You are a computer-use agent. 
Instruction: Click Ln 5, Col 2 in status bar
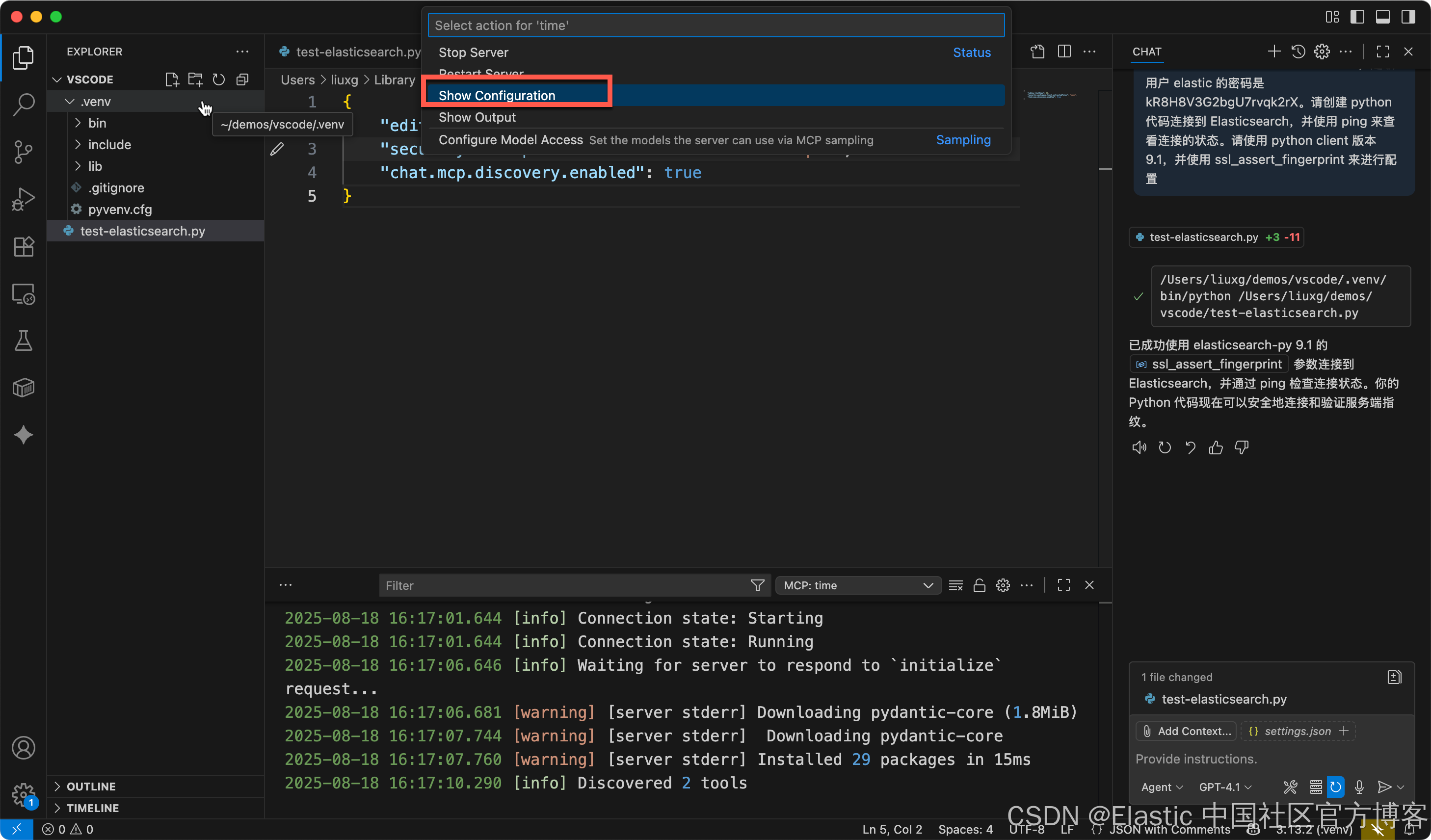[892, 829]
